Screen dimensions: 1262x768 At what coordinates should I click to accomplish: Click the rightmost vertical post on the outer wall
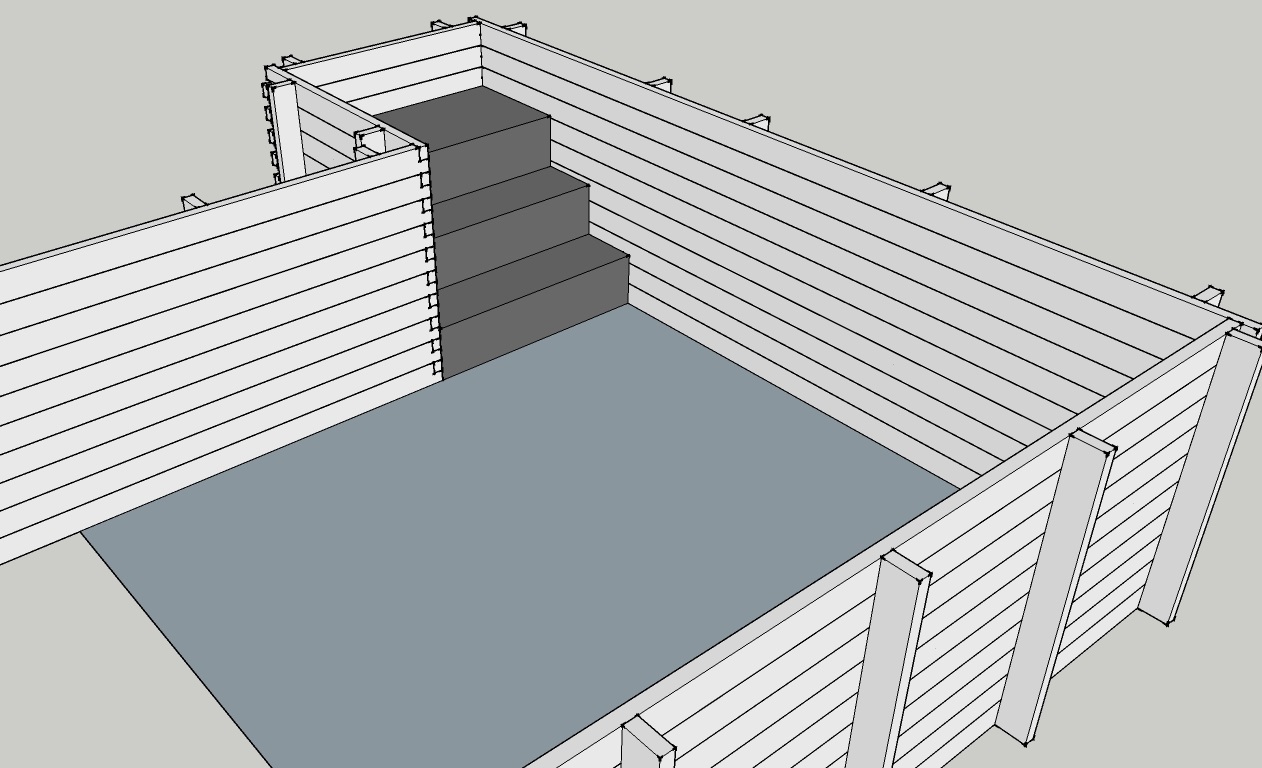coord(1202,476)
